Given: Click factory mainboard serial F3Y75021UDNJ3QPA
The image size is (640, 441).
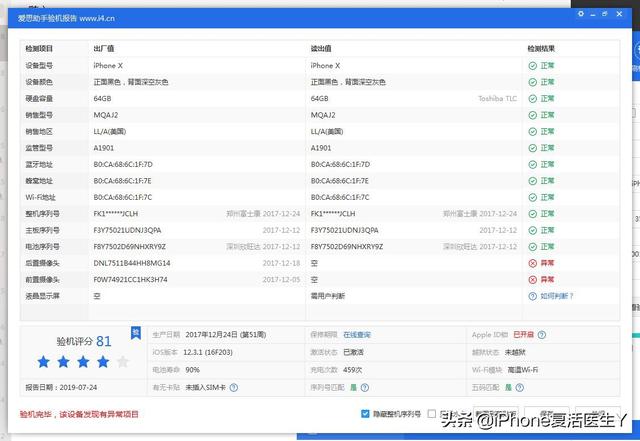Looking at the screenshot, I should coord(127,230).
